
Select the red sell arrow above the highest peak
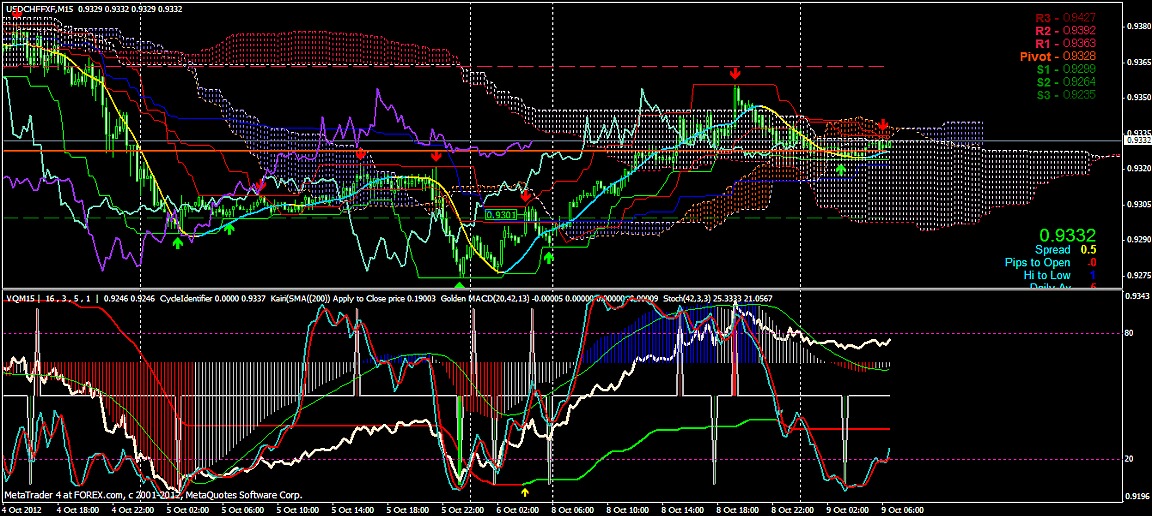[x=735, y=74]
